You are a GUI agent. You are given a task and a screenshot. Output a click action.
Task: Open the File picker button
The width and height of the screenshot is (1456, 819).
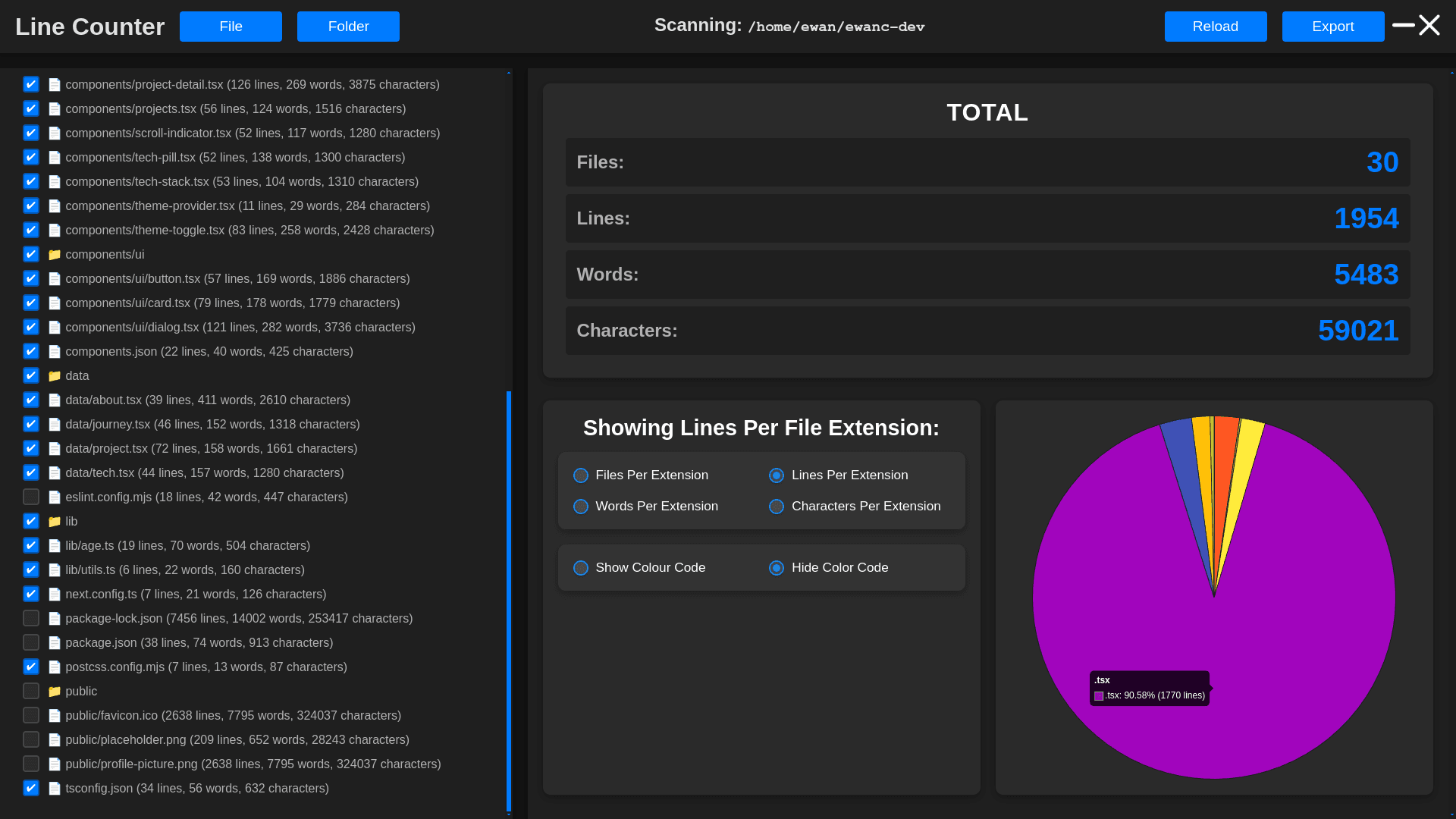pyautogui.click(x=231, y=27)
